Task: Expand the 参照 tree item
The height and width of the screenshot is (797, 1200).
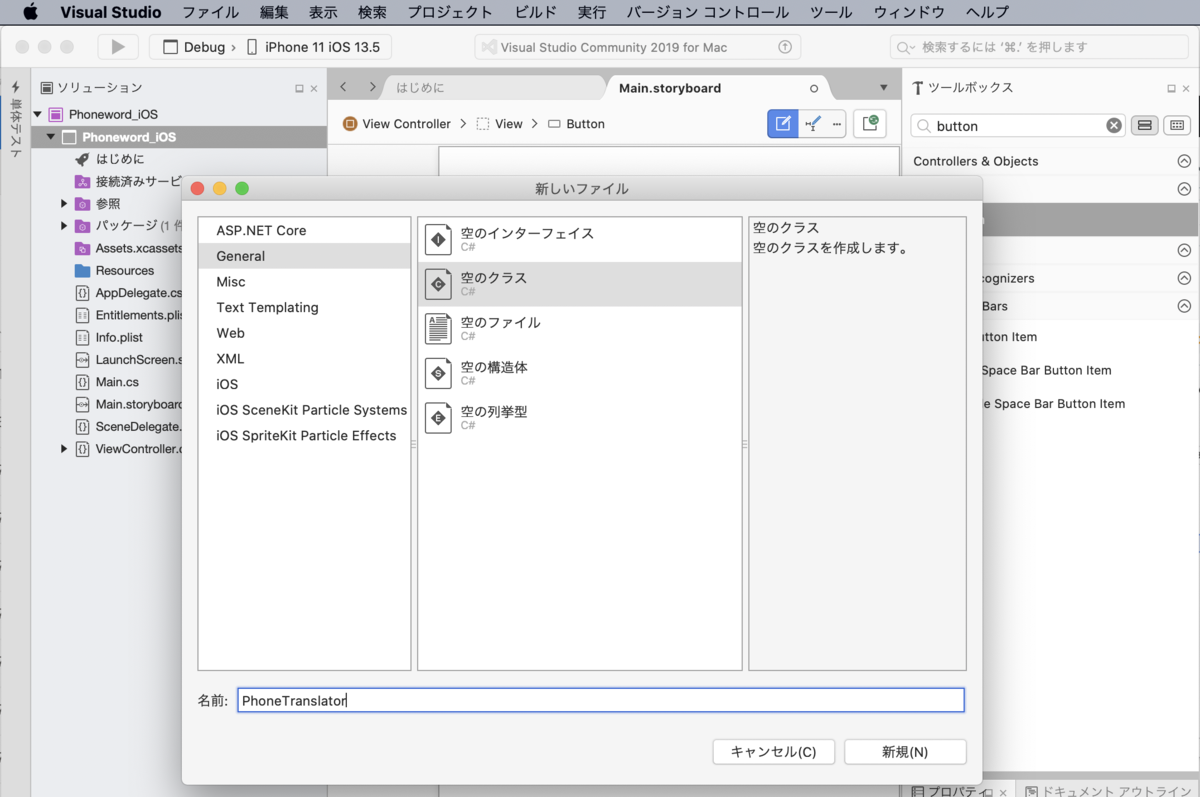Action: click(63, 203)
